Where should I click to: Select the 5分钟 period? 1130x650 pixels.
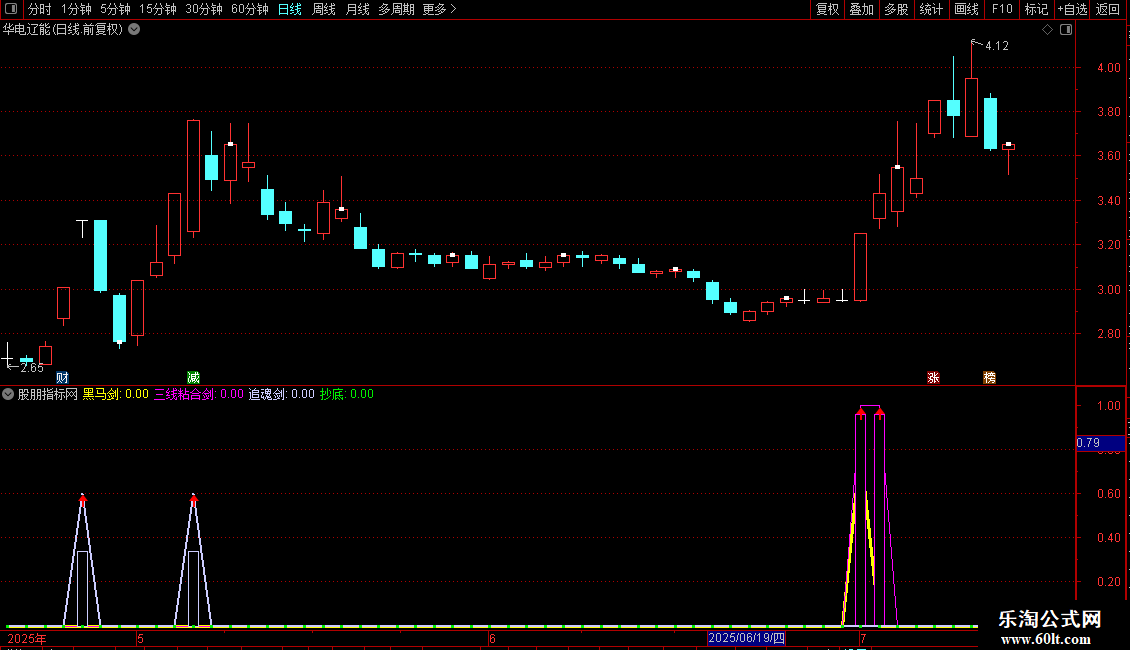click(x=115, y=9)
